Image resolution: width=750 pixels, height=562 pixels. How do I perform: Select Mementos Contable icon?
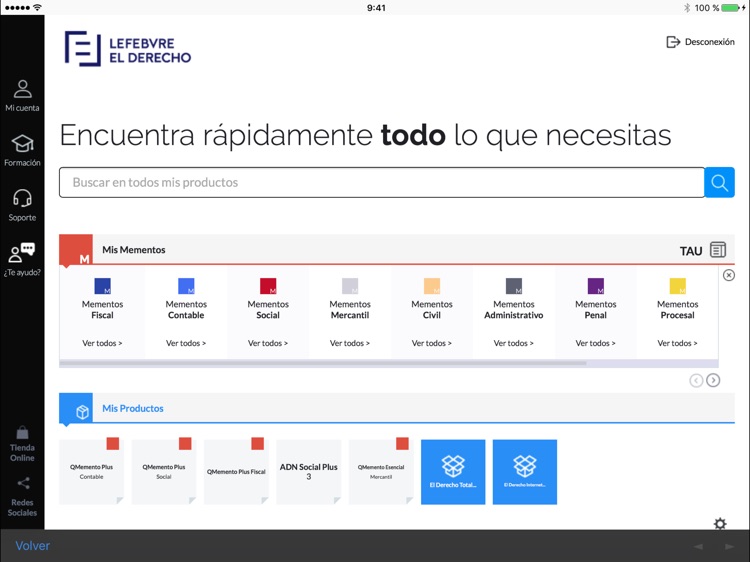[x=186, y=286]
